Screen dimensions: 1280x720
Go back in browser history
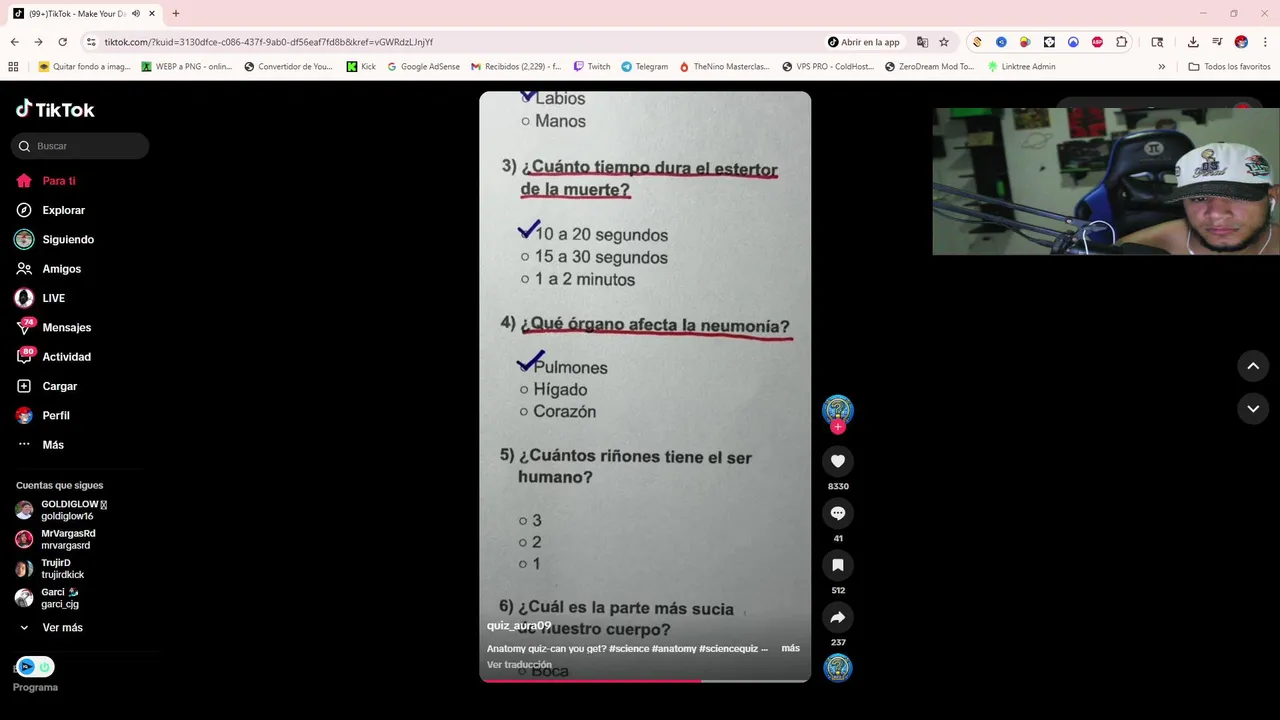(14, 42)
